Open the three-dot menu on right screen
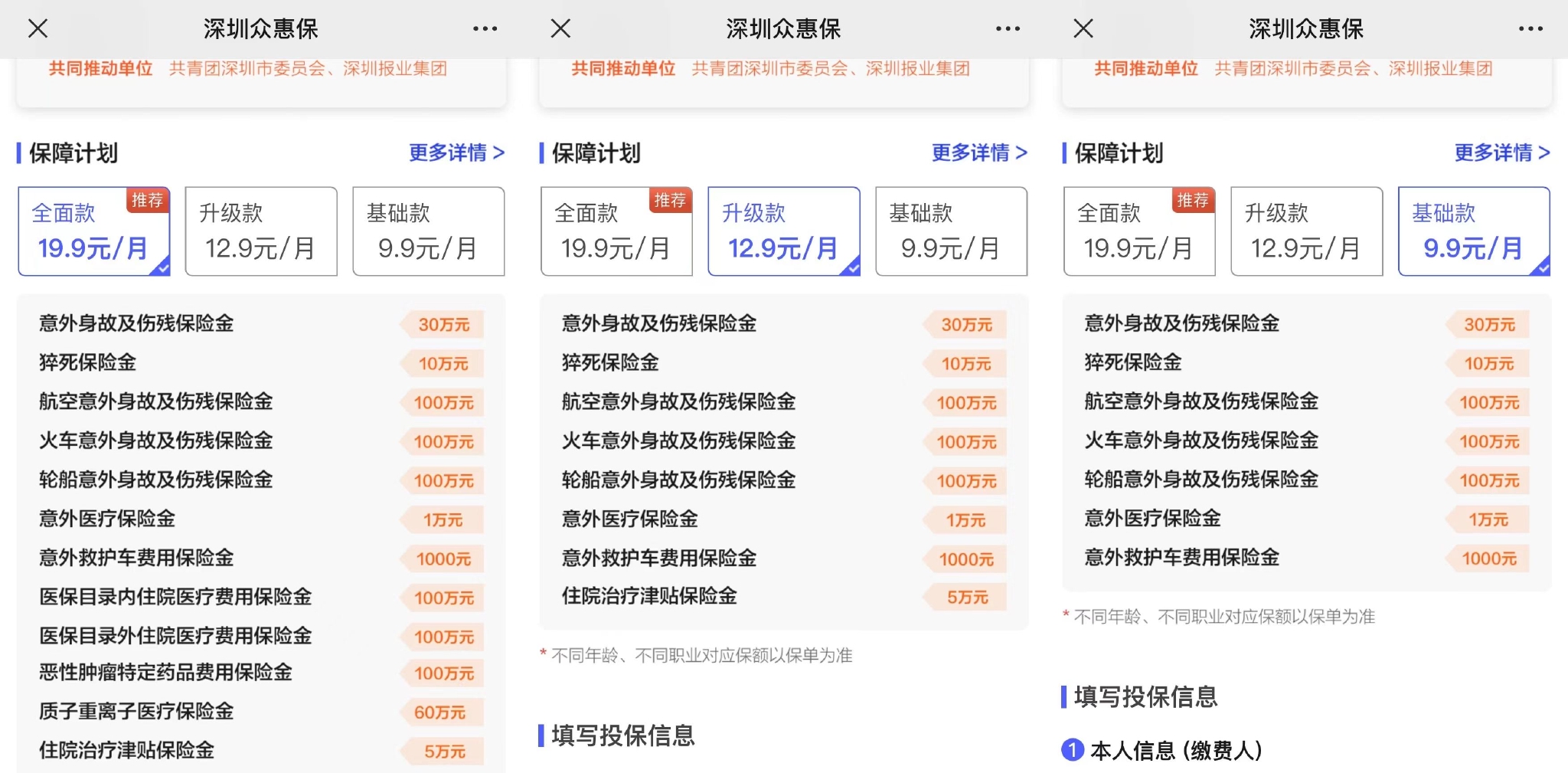 [1530, 29]
